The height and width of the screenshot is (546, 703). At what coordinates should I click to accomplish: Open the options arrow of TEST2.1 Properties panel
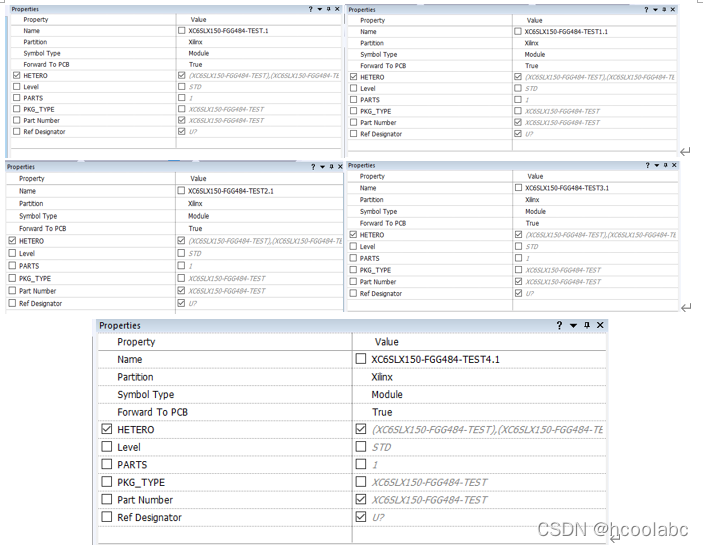click(x=322, y=167)
